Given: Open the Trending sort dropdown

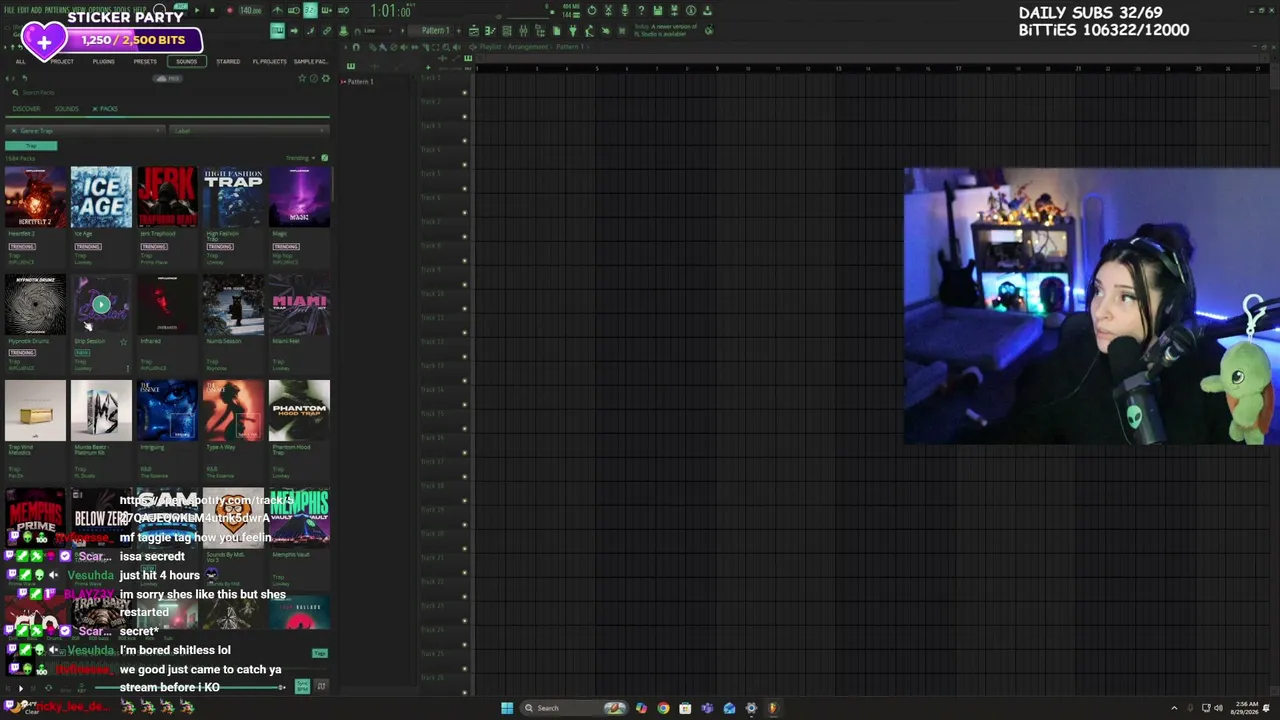Looking at the screenshot, I should 300,158.
